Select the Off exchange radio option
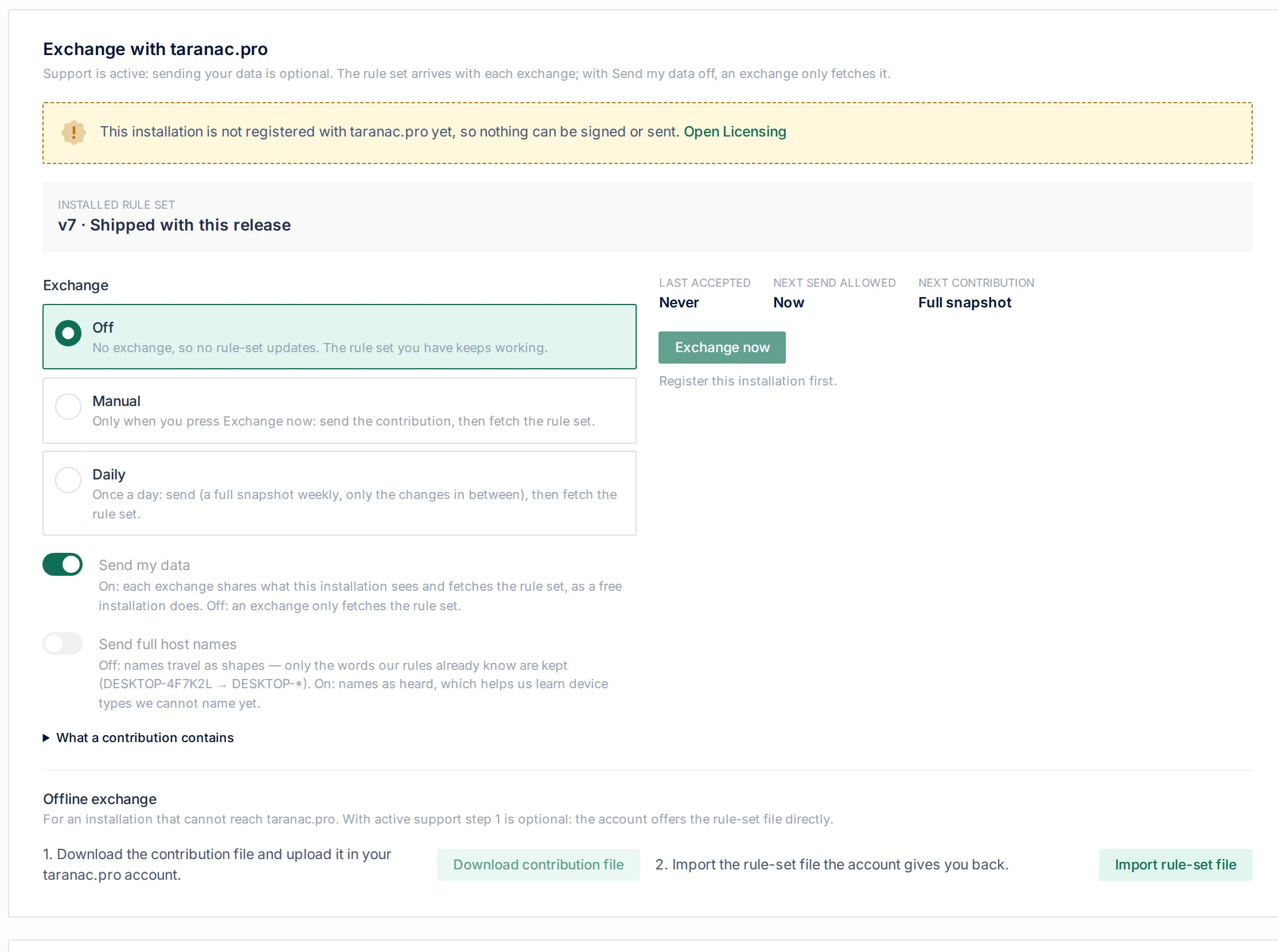The width and height of the screenshot is (1278, 952). pos(340,337)
